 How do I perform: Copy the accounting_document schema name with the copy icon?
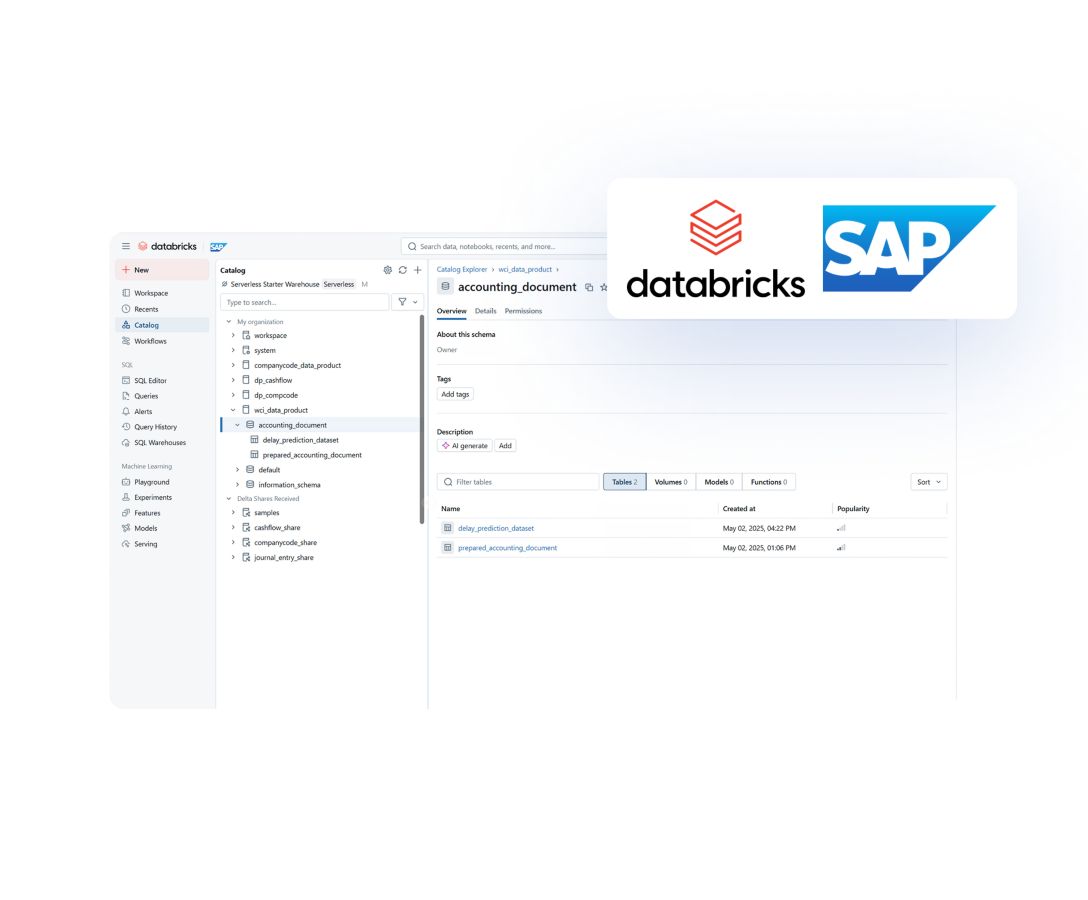click(589, 287)
